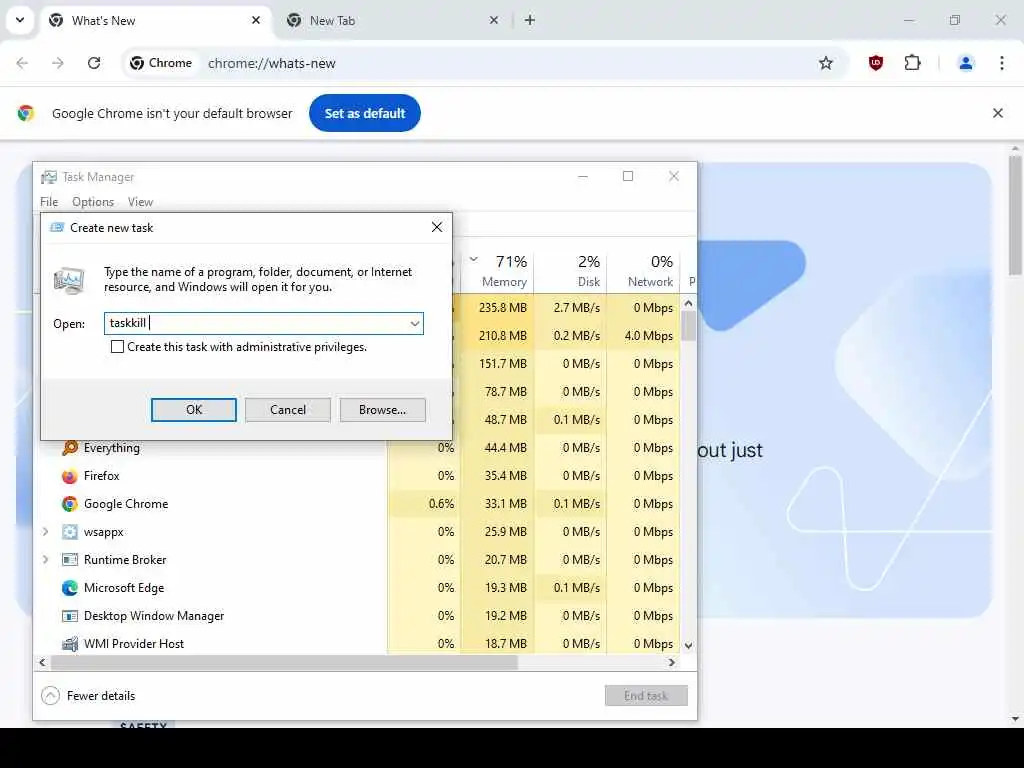Close the New Tab tab
1024x768 pixels.
494,20
